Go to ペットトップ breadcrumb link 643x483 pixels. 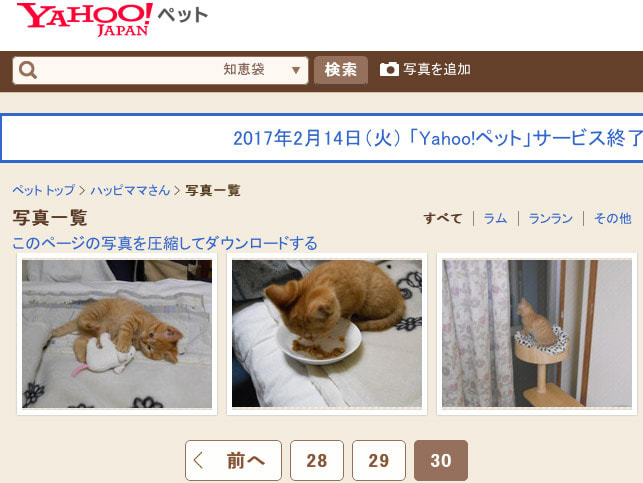[x=43, y=190]
